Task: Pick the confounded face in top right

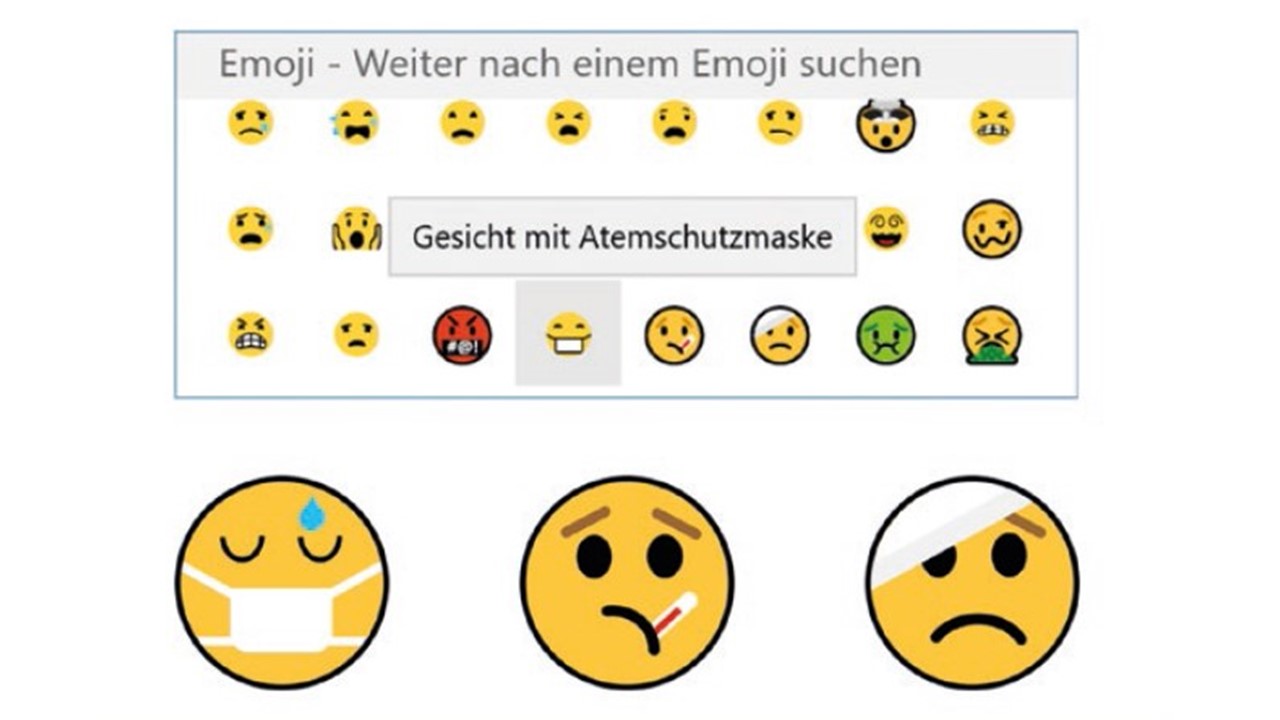Action: click(x=992, y=123)
